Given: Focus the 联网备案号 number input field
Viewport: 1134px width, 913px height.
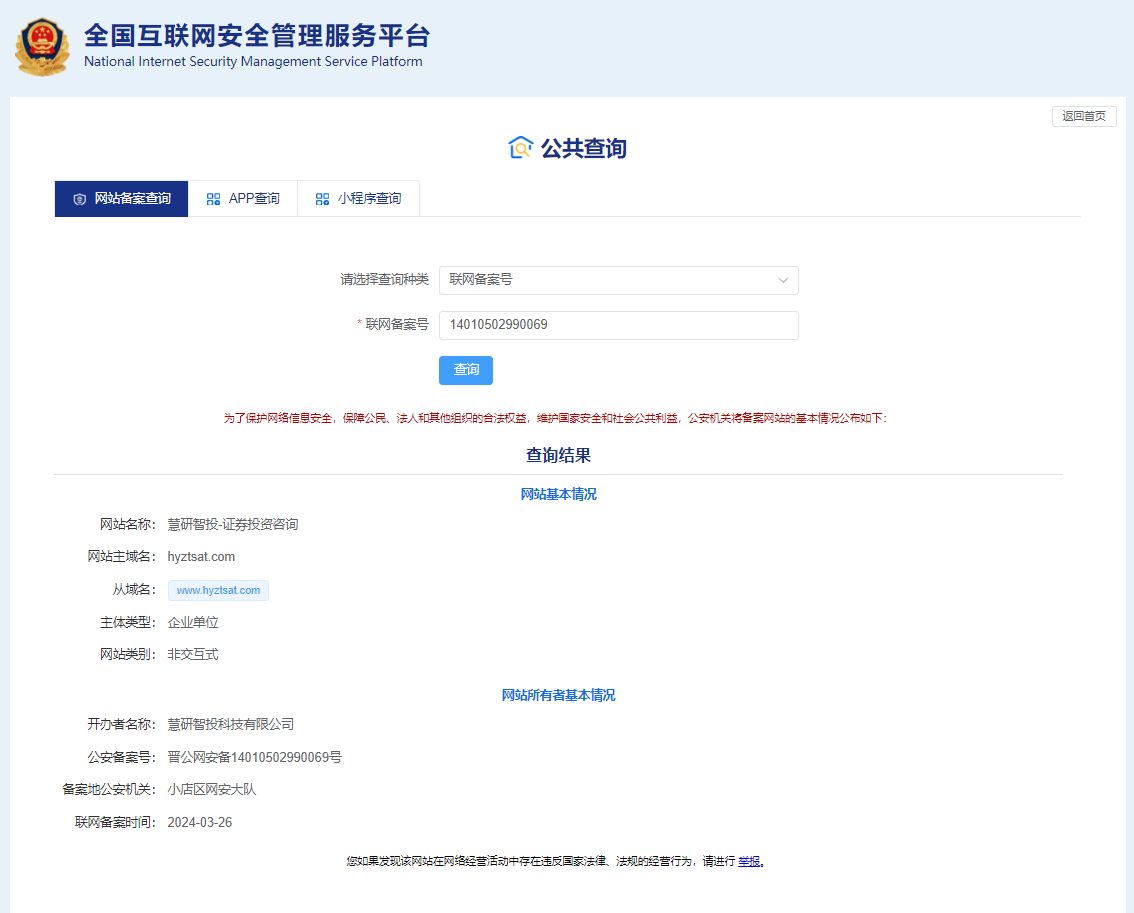Looking at the screenshot, I should point(618,325).
